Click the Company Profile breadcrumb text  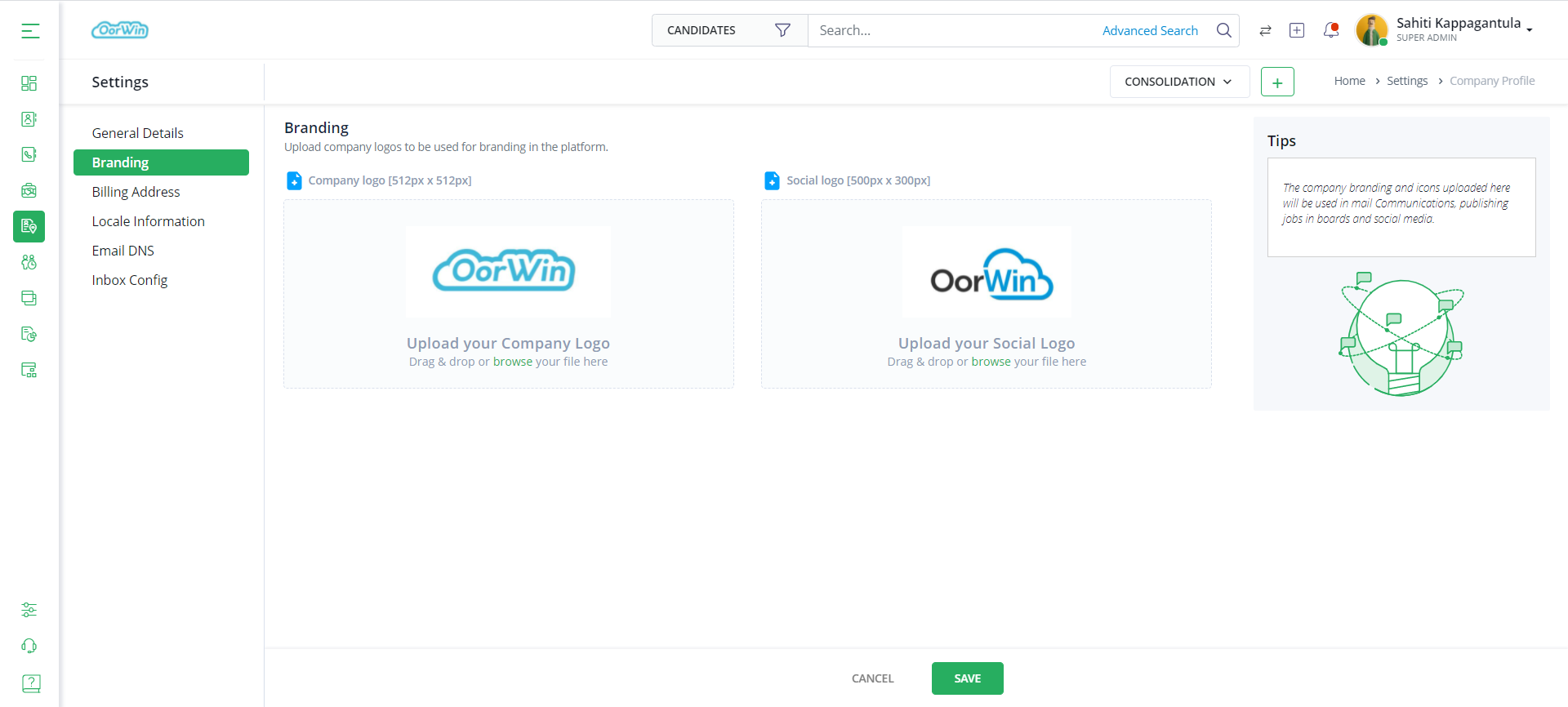point(1492,81)
